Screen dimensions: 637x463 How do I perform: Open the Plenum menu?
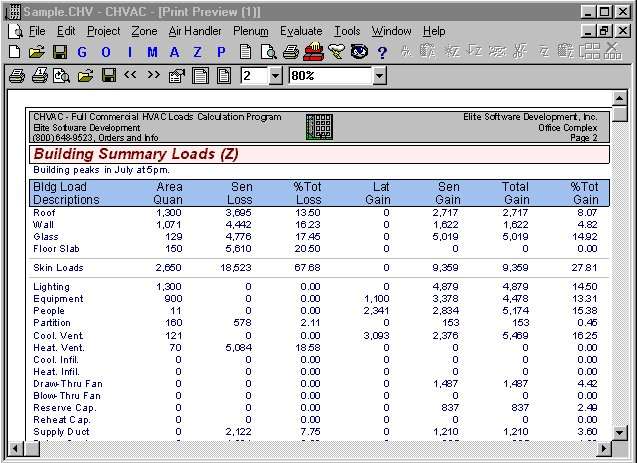[x=250, y=31]
